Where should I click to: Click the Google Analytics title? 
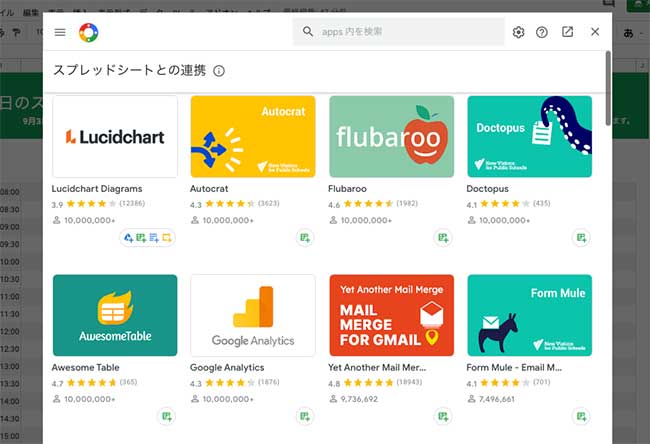point(227,367)
